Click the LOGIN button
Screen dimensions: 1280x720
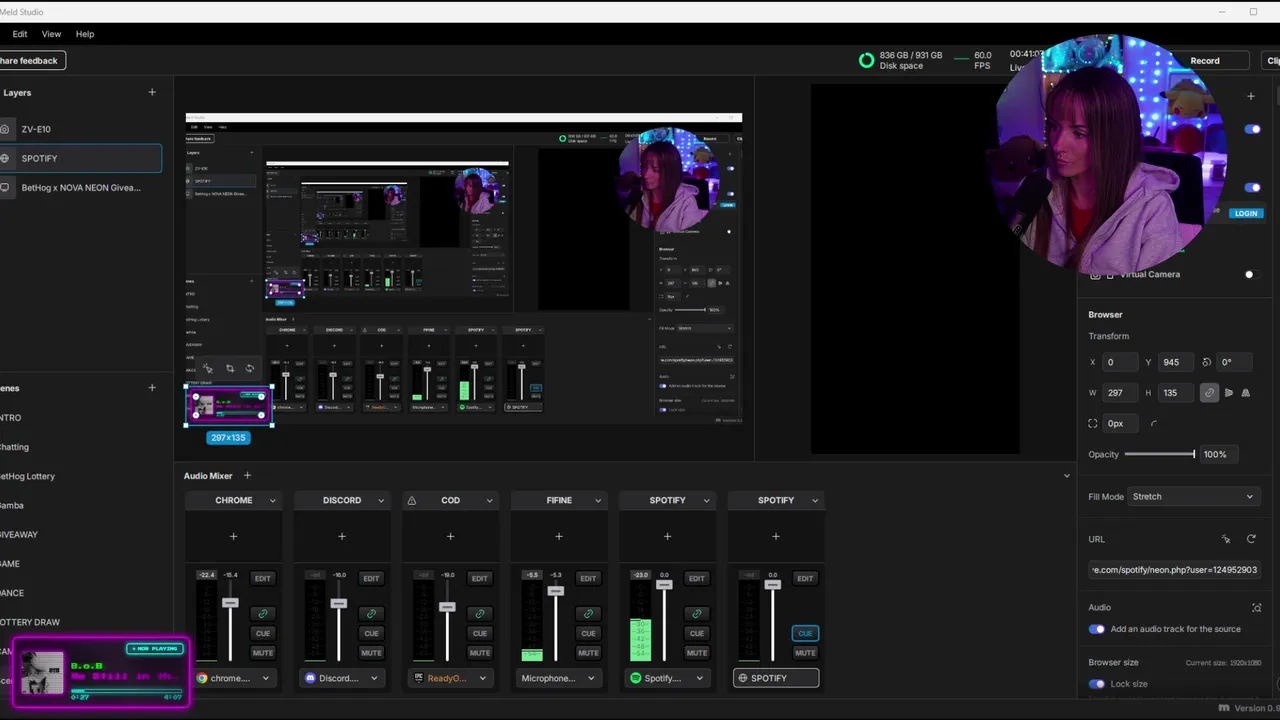(1246, 213)
